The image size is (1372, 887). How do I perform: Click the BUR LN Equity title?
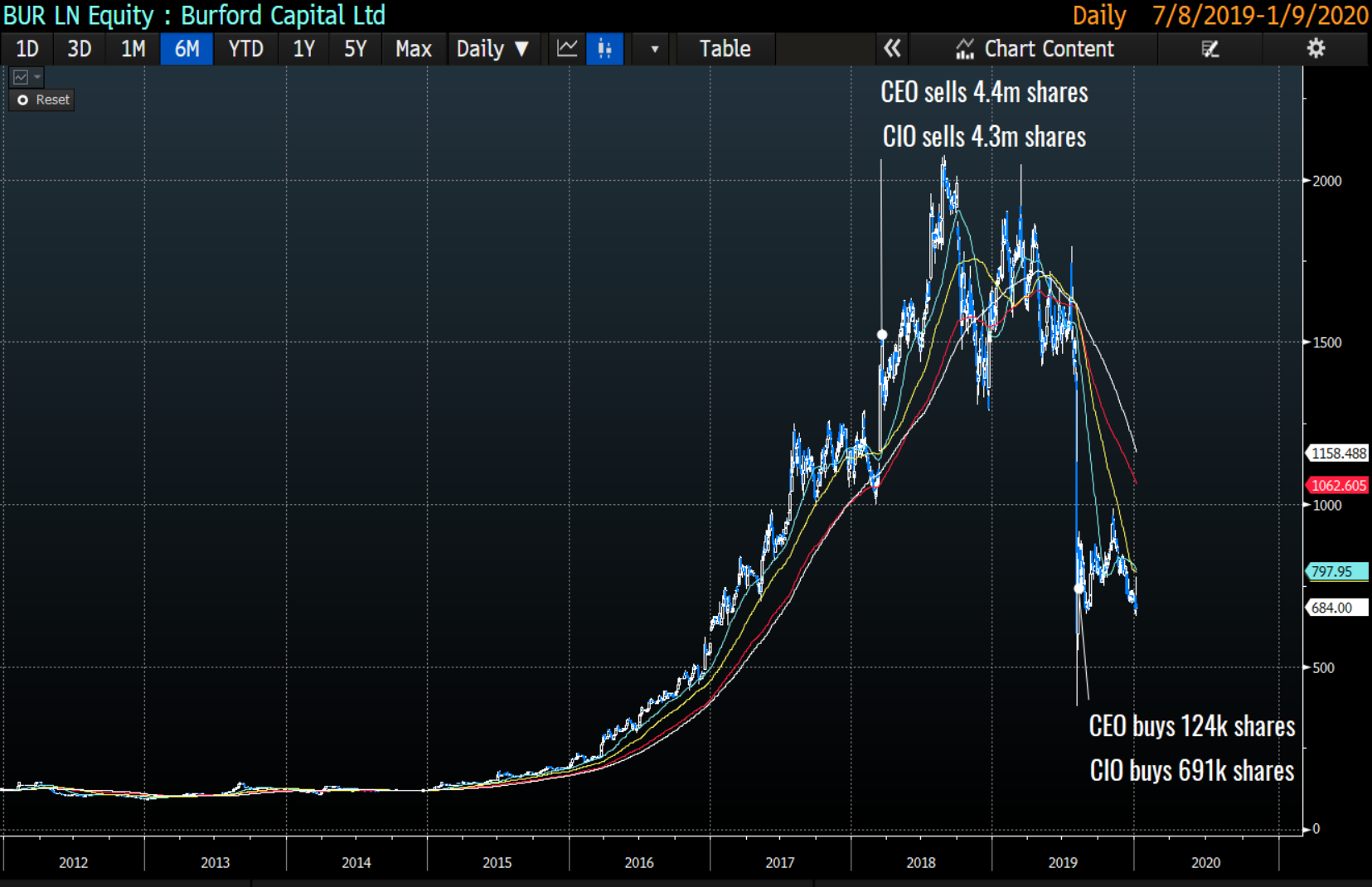pos(195,15)
